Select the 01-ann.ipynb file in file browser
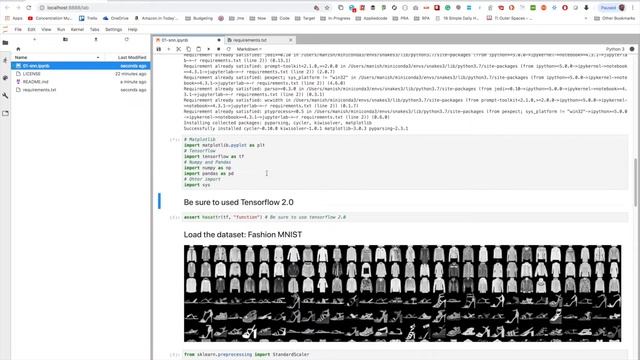The width and height of the screenshot is (640, 360). [81, 66]
